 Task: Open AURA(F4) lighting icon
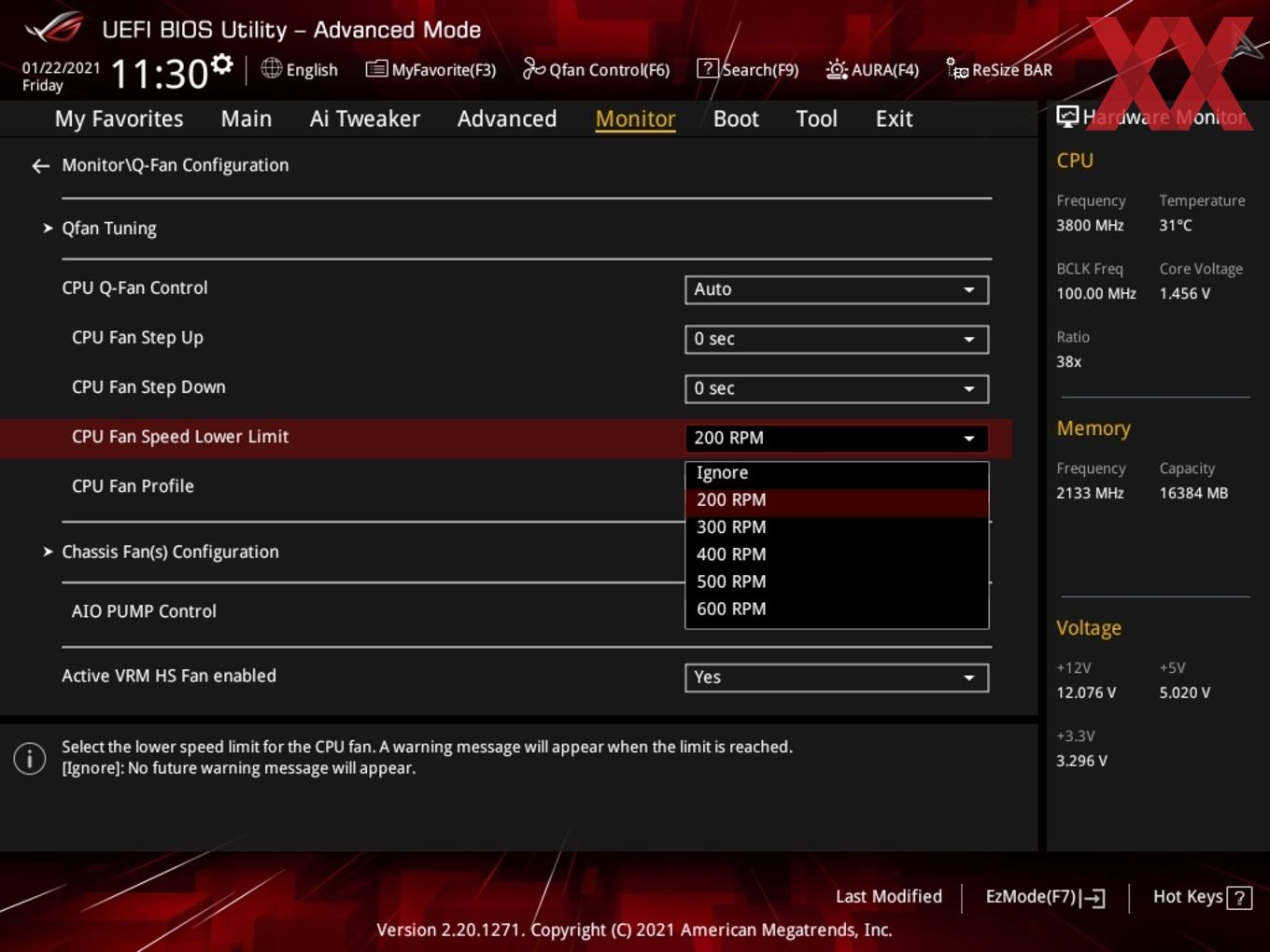pos(837,69)
